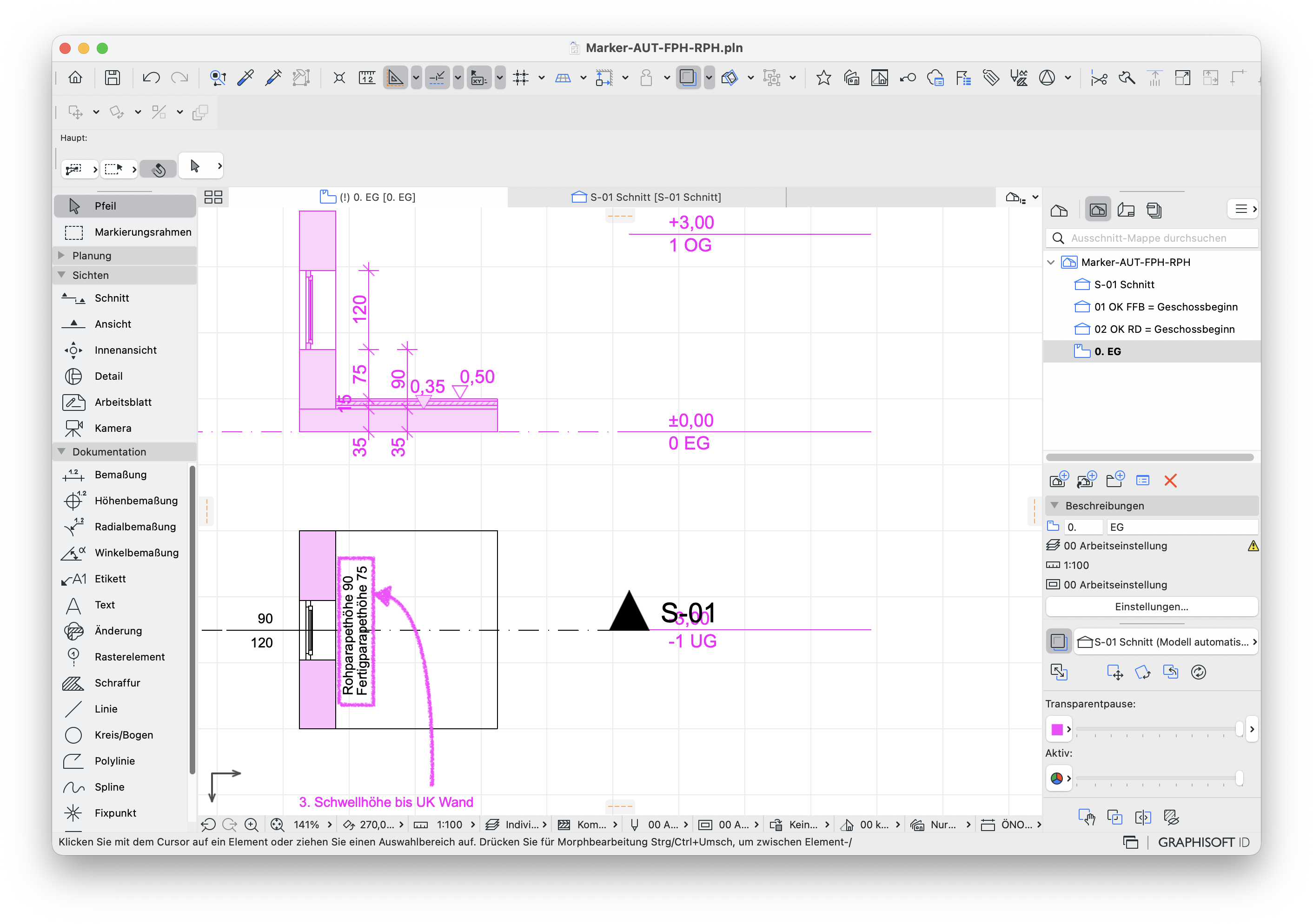Switch to the S-01 Schnitt tab
This screenshot has height=924, width=1313.
pos(647,197)
